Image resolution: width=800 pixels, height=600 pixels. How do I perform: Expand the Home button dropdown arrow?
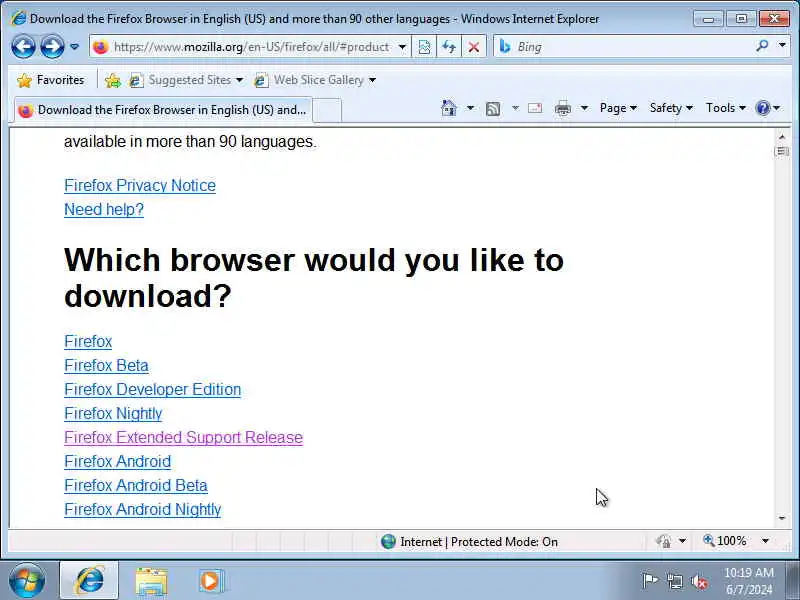click(x=470, y=108)
